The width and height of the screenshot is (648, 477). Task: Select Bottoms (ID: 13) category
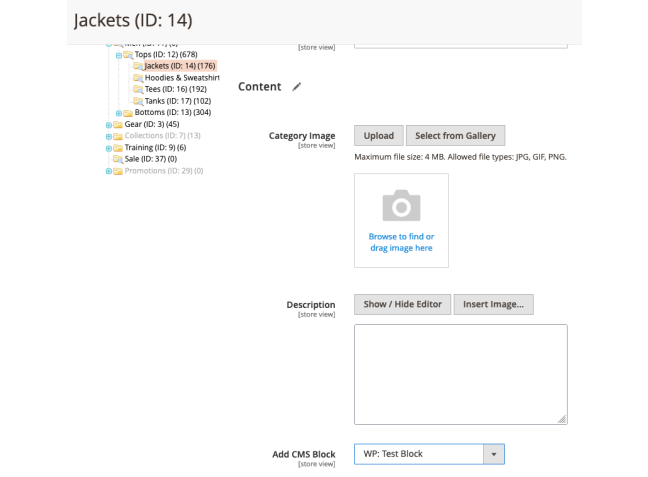point(173,112)
